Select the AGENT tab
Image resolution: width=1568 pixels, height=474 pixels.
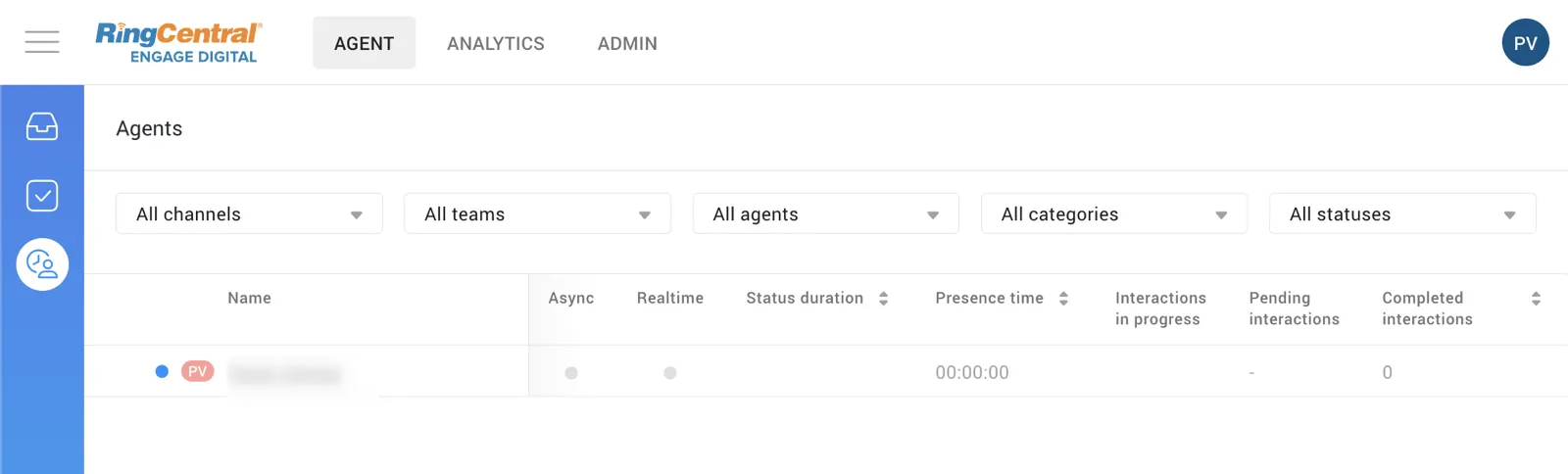[364, 43]
